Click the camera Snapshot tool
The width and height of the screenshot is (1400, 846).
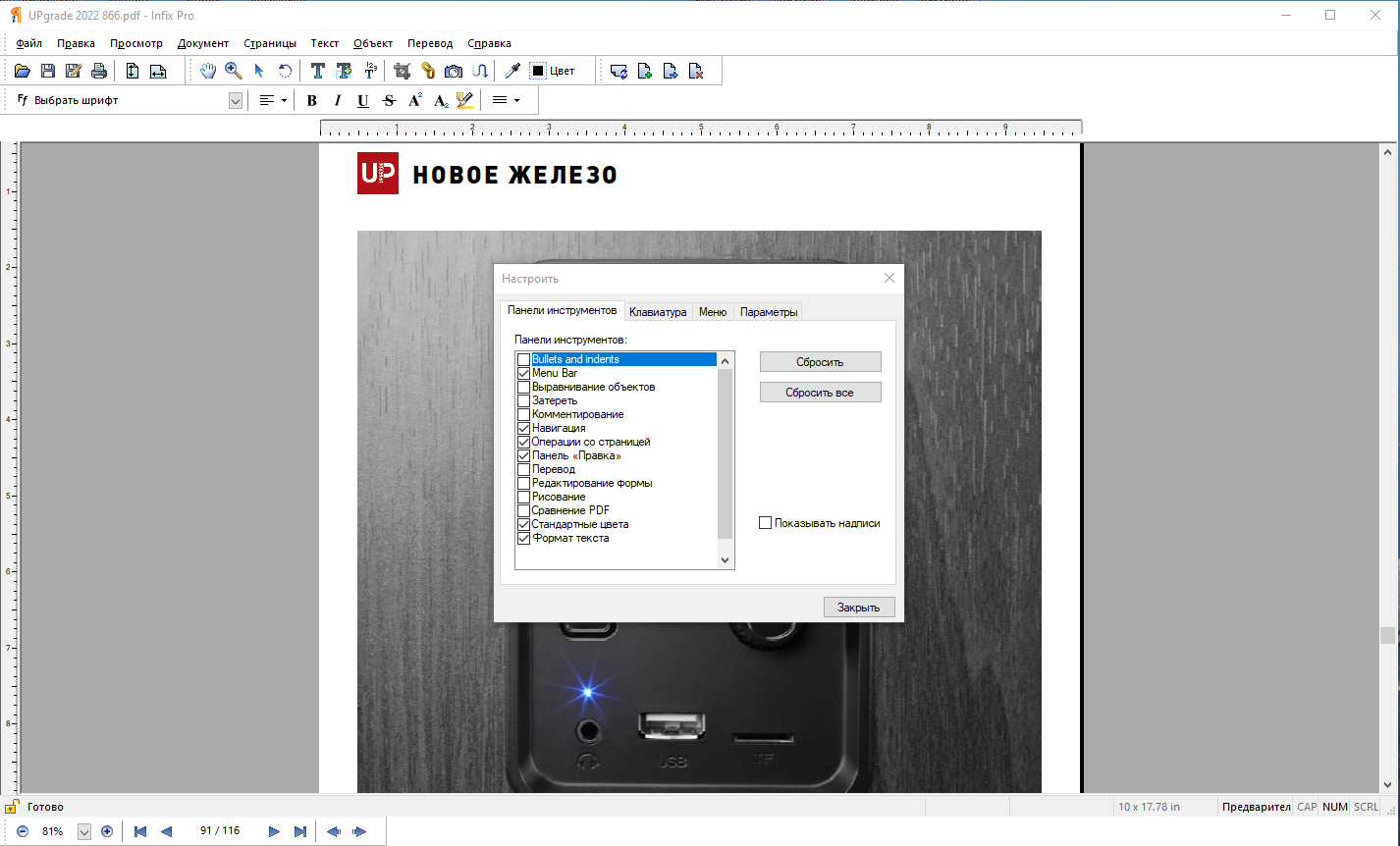454,71
